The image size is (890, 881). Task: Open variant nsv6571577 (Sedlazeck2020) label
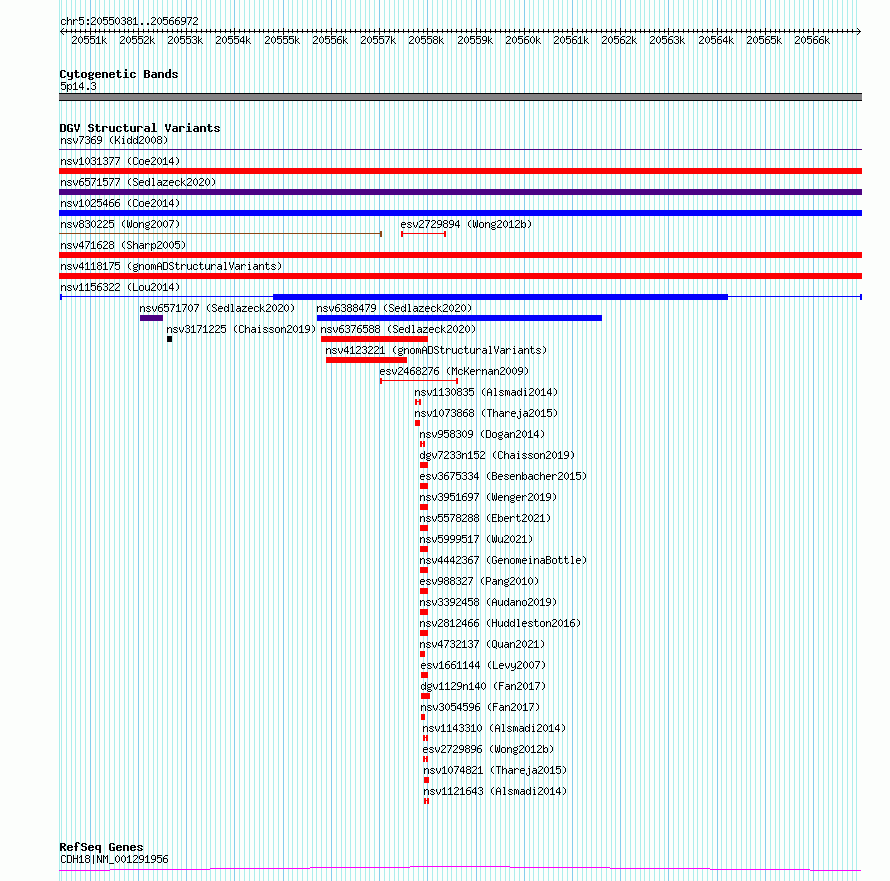(138, 182)
